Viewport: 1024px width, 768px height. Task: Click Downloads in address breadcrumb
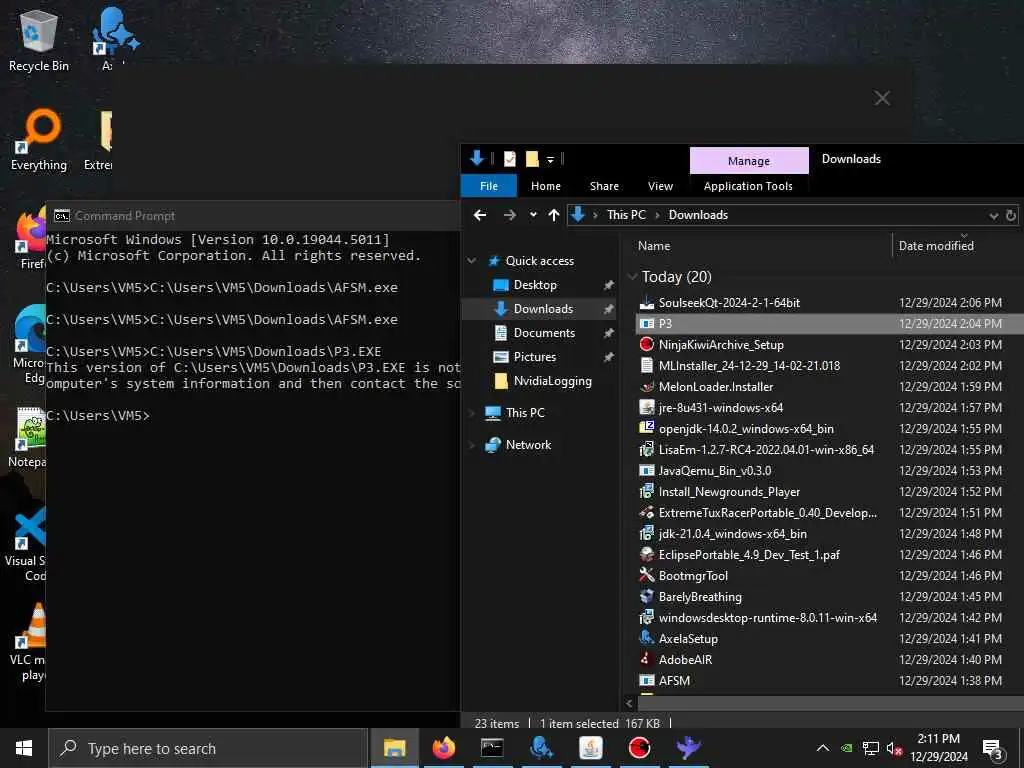pyautogui.click(x=698, y=215)
